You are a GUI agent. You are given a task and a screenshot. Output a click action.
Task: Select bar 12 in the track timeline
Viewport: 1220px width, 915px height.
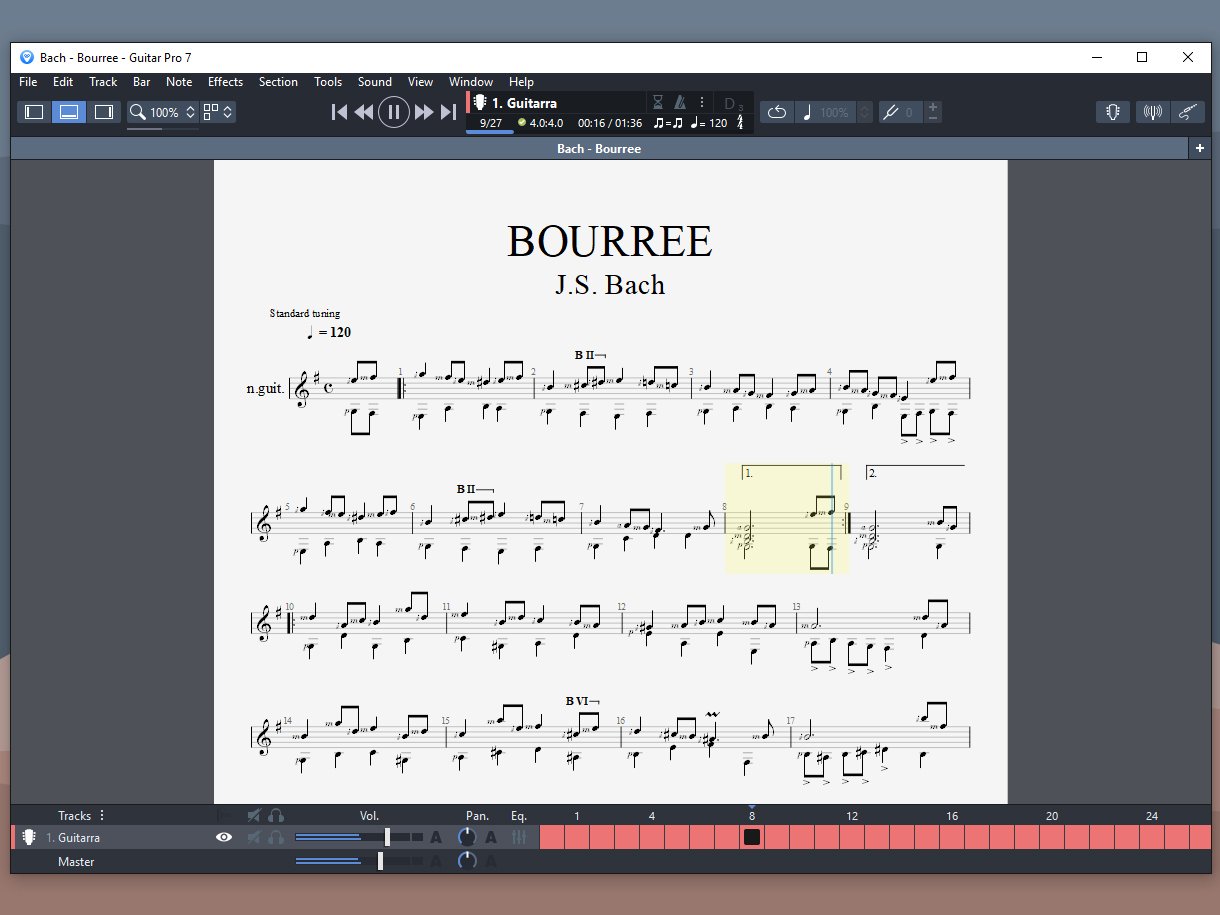pyautogui.click(x=852, y=837)
